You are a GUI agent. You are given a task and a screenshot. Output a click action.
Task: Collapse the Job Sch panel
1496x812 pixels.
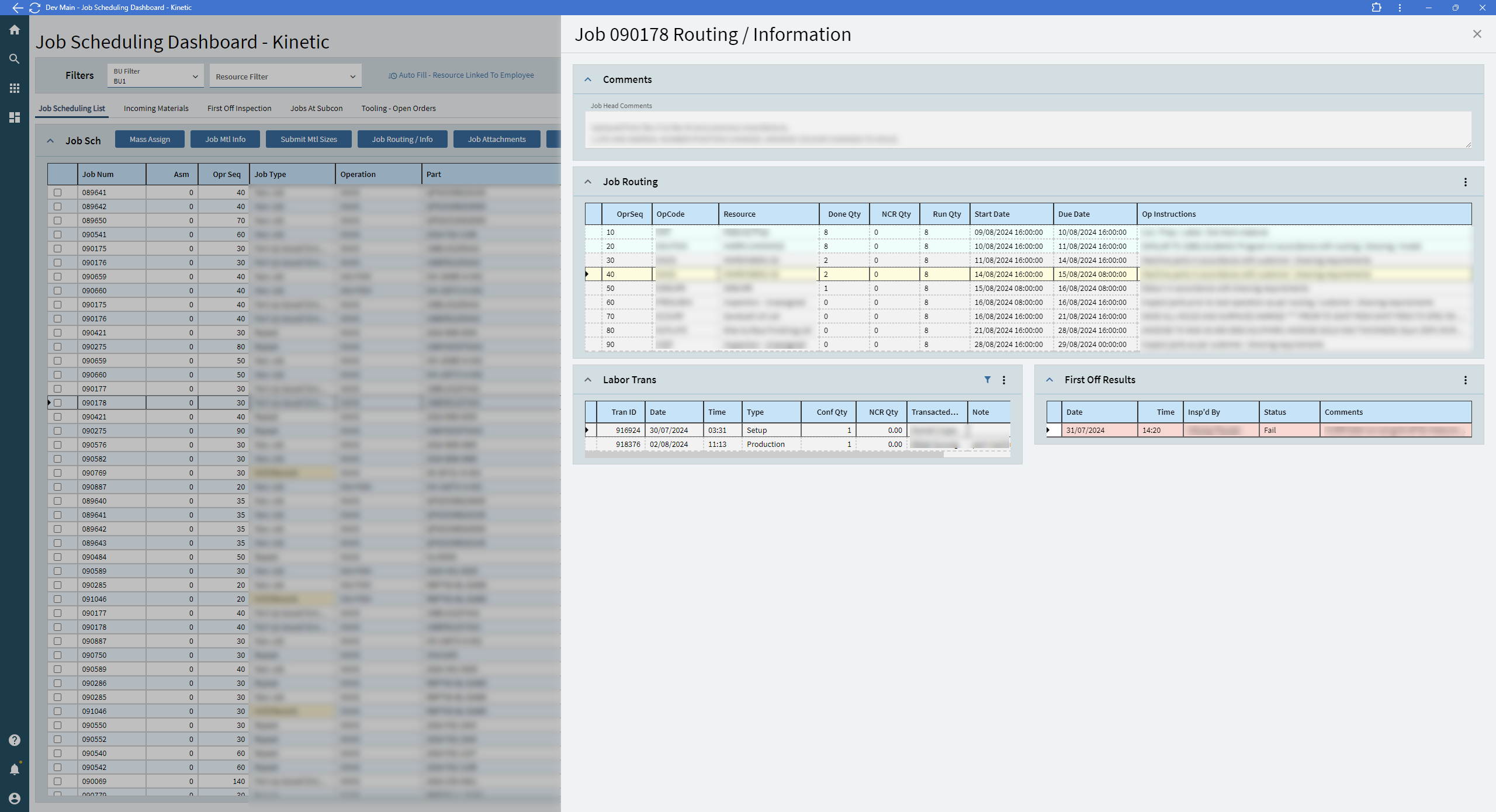(50, 141)
